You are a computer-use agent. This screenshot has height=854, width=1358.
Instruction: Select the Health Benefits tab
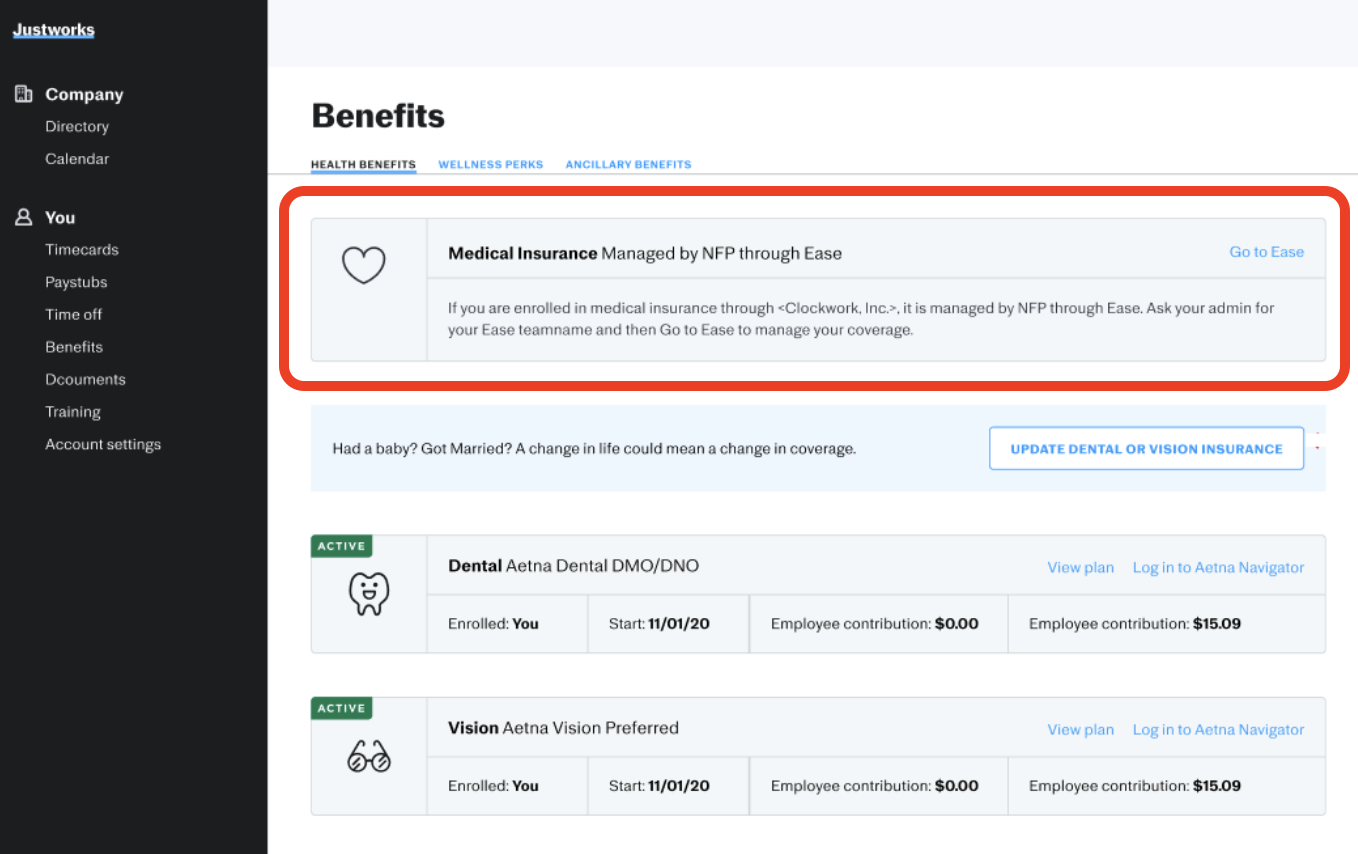point(363,162)
